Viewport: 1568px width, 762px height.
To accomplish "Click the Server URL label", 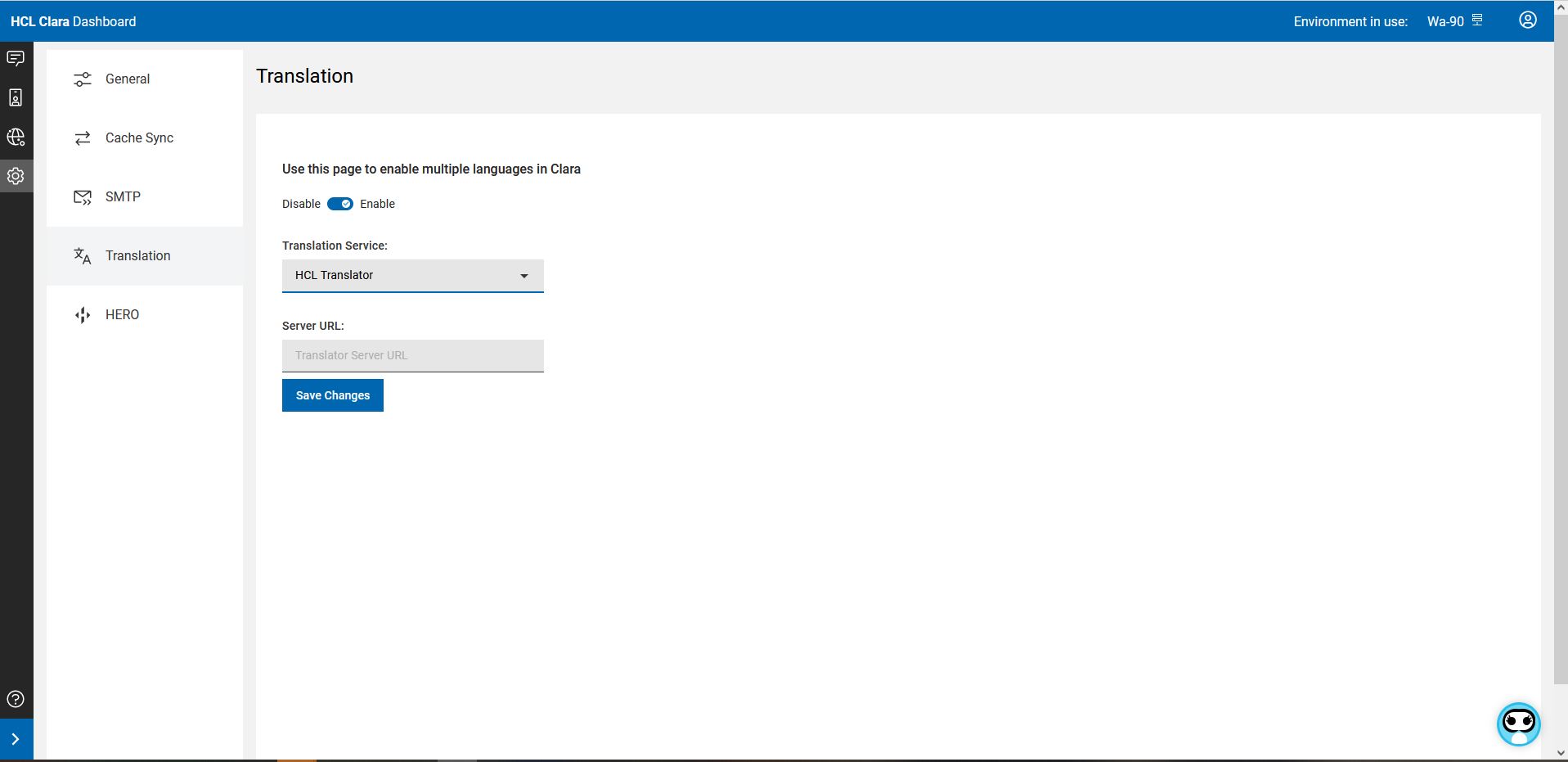I will [x=313, y=326].
